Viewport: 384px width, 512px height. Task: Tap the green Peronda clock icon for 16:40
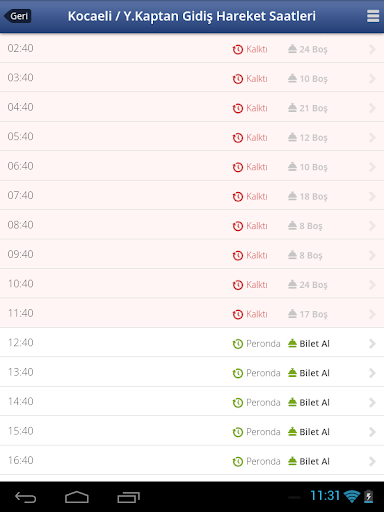[238, 462]
